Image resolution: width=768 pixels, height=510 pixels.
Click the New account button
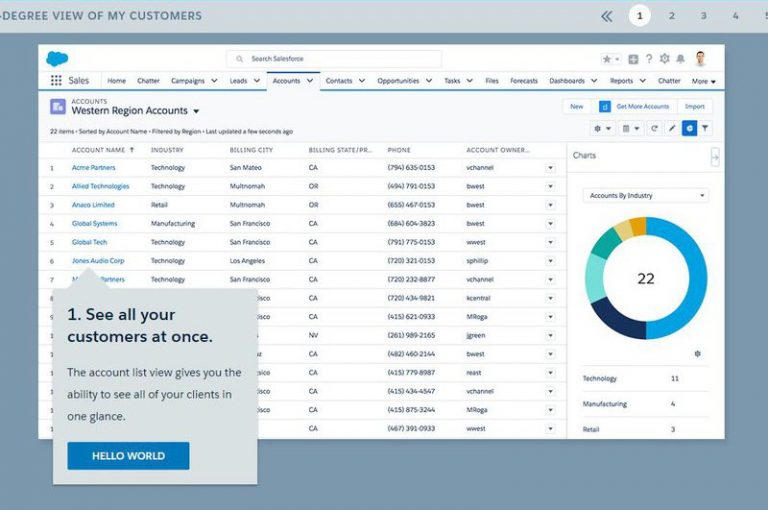pyautogui.click(x=576, y=106)
